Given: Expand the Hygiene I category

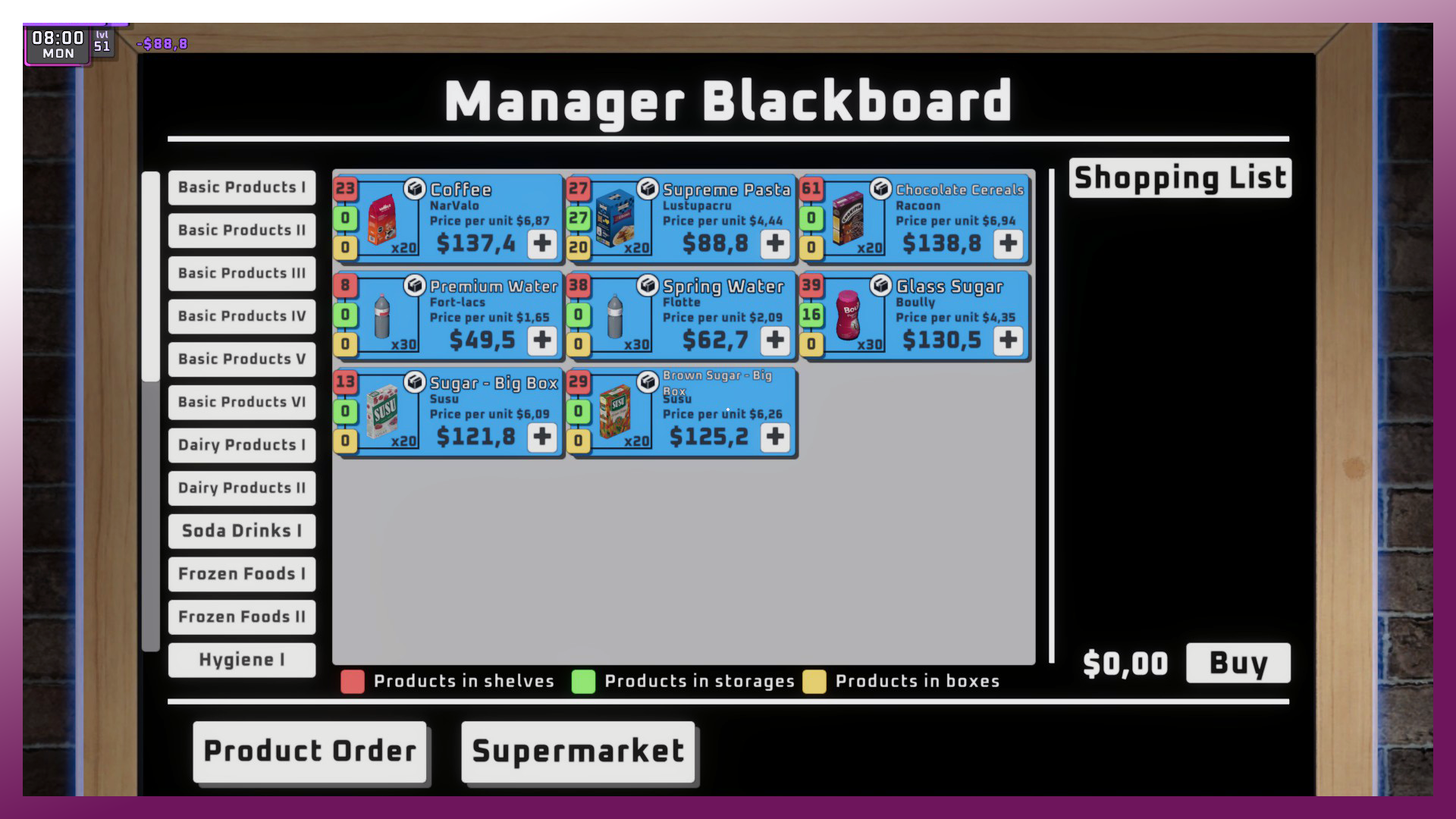Looking at the screenshot, I should click(241, 659).
